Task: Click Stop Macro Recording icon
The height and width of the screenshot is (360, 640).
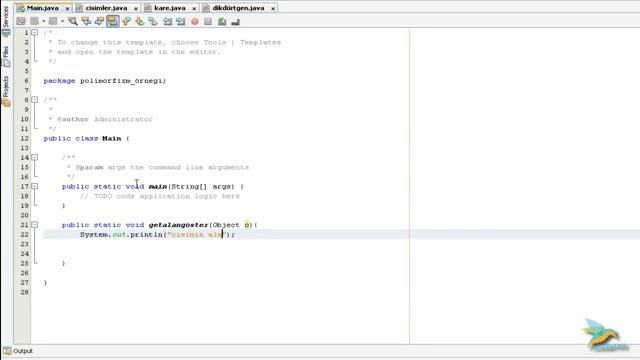Action: tap(208, 21)
